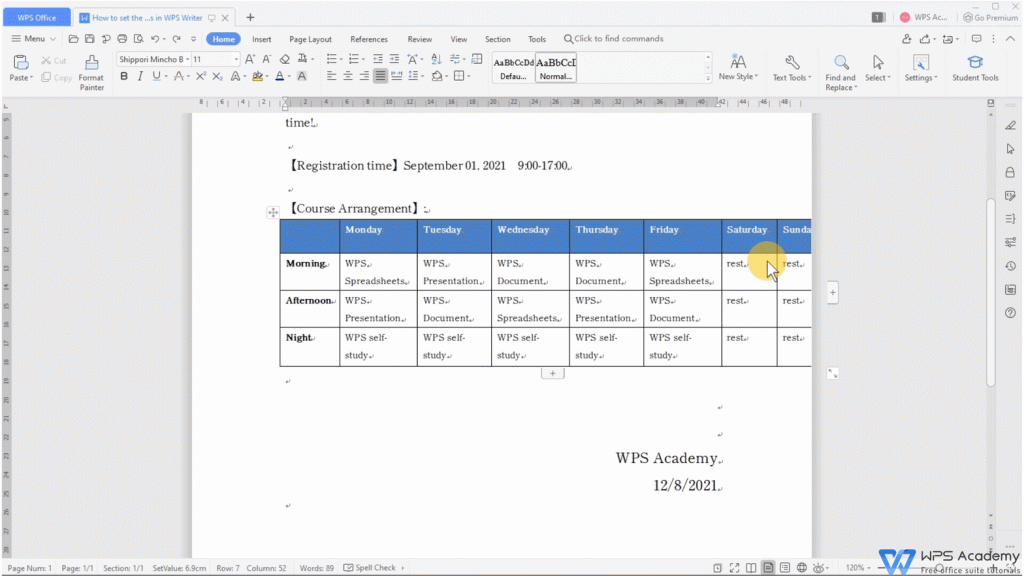Viewport: 1024px width, 576px height.
Task: Save the document with the Save icon
Action: pyautogui.click(x=89, y=39)
